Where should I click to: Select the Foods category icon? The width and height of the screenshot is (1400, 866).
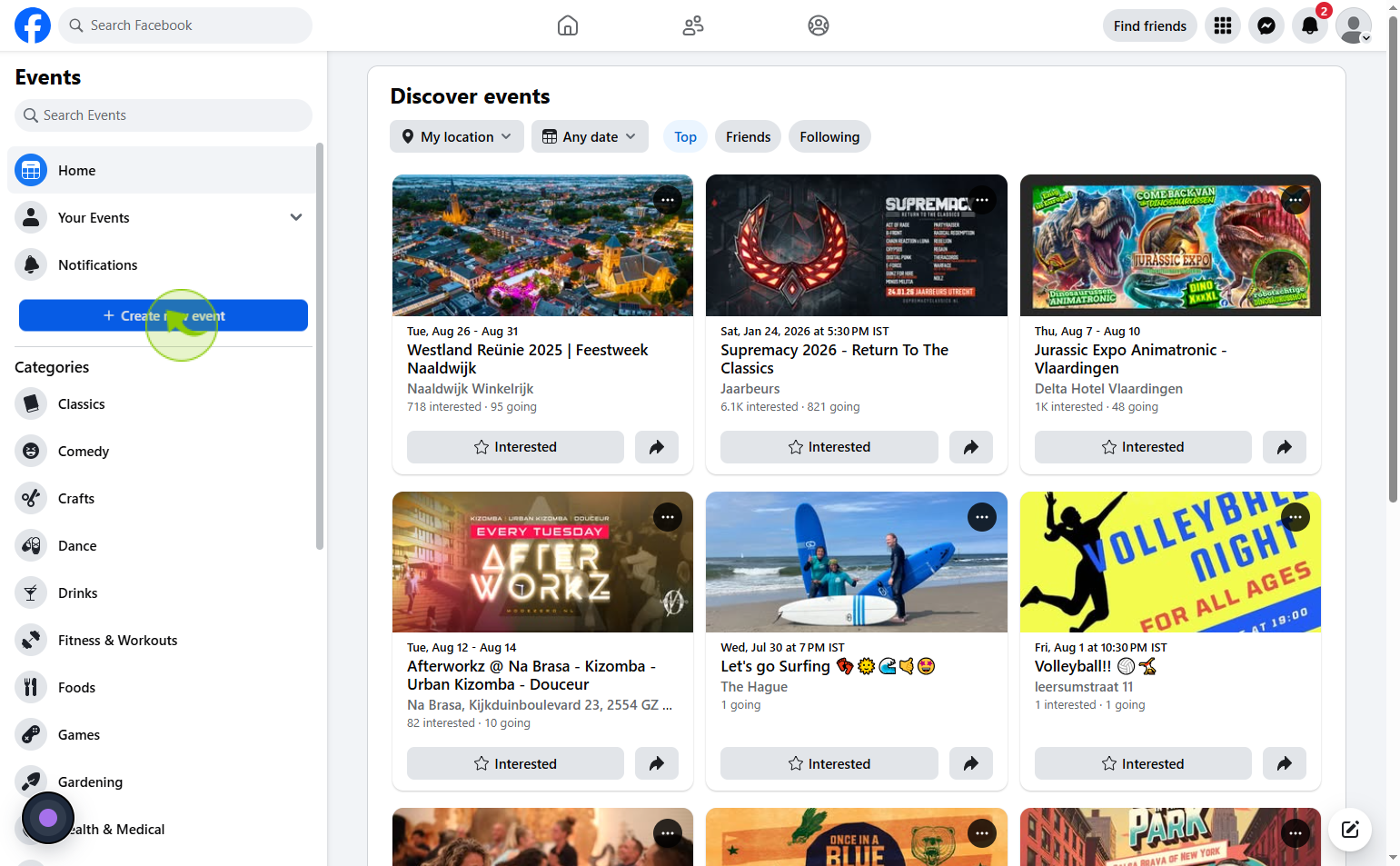tap(31, 687)
